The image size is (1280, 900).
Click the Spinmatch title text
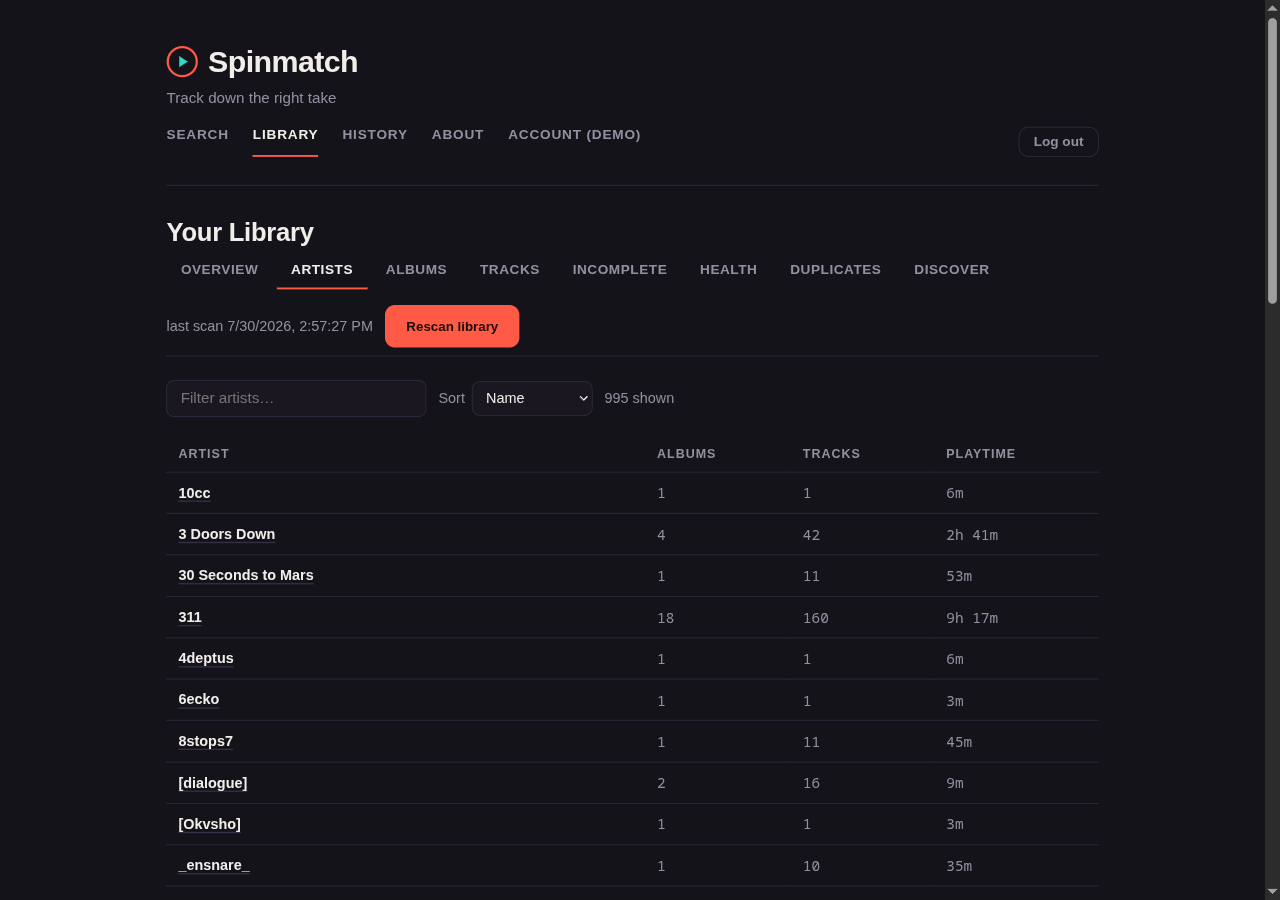[x=283, y=62]
